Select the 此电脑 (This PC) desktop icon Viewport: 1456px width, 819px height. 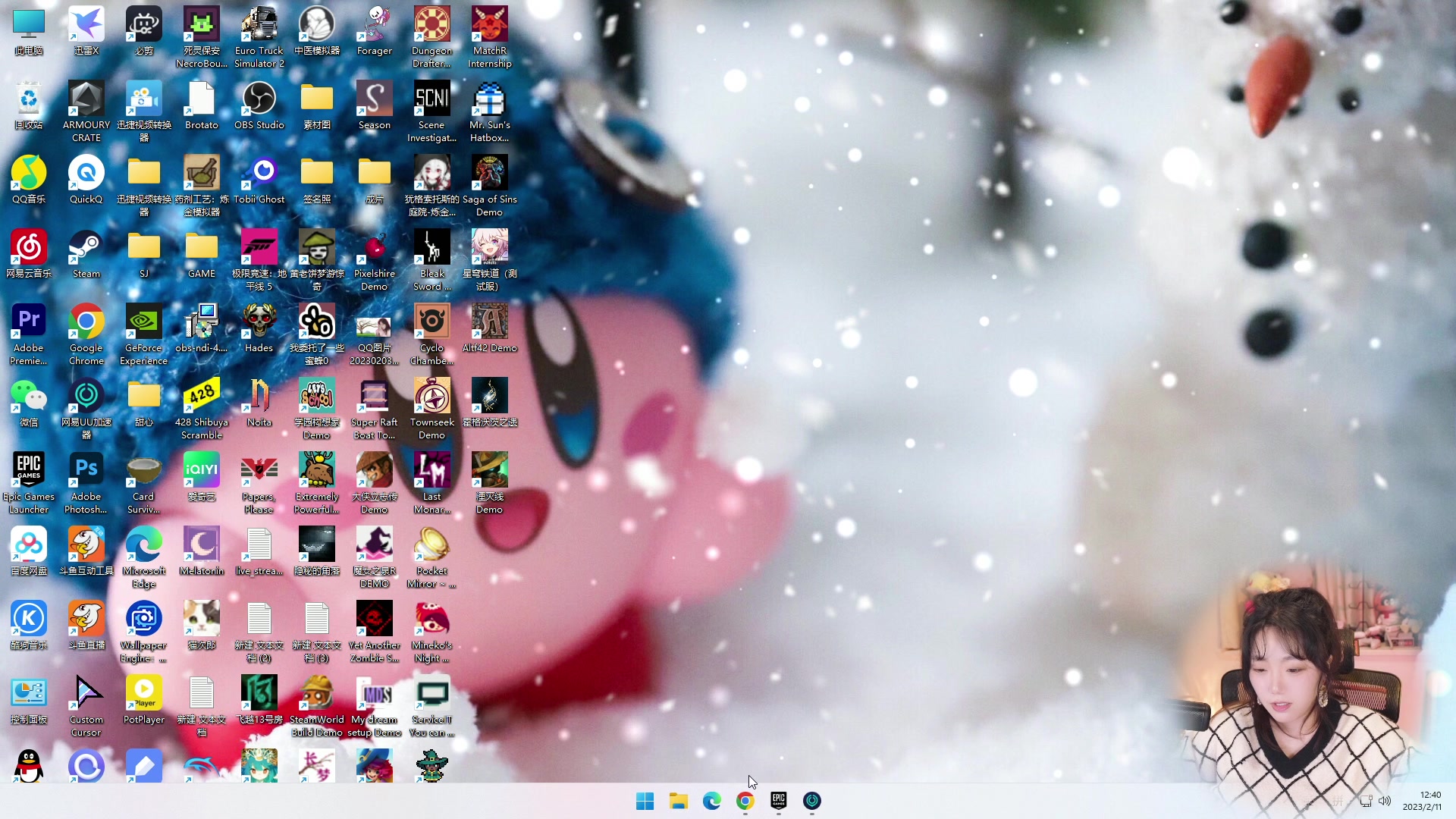coord(29,32)
